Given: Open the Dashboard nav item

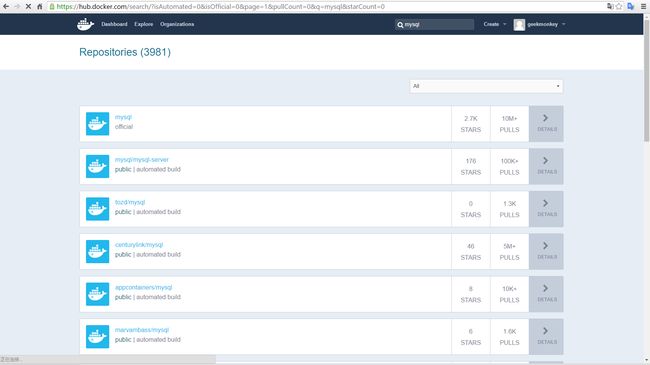Looking at the screenshot, I should 114,24.
